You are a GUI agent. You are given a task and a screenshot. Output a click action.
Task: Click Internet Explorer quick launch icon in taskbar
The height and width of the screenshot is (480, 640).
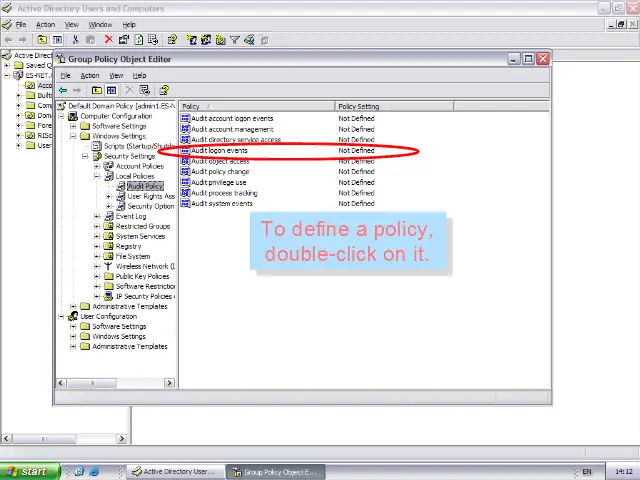click(94, 471)
